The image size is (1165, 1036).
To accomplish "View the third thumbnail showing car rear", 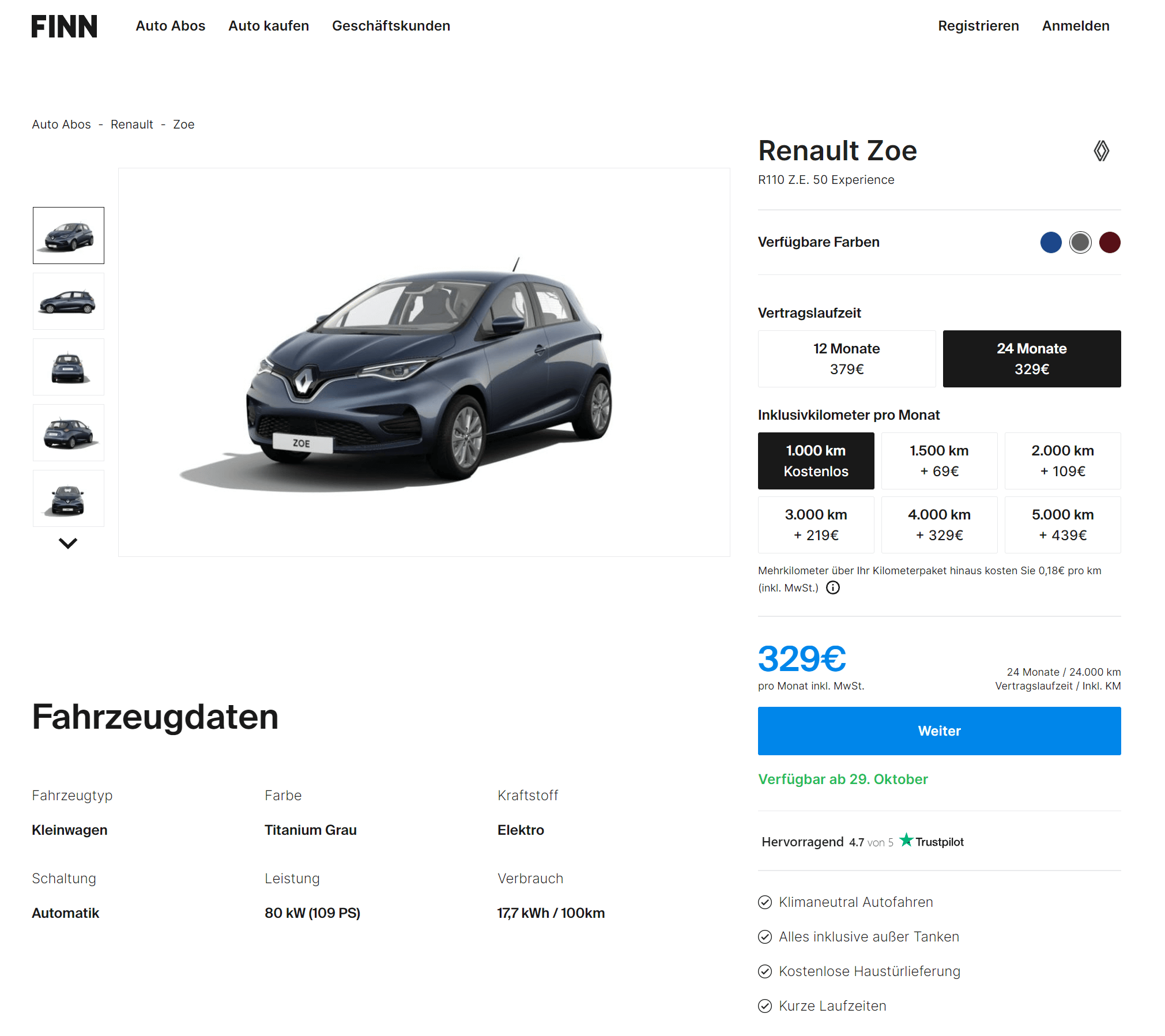I will pos(68,367).
